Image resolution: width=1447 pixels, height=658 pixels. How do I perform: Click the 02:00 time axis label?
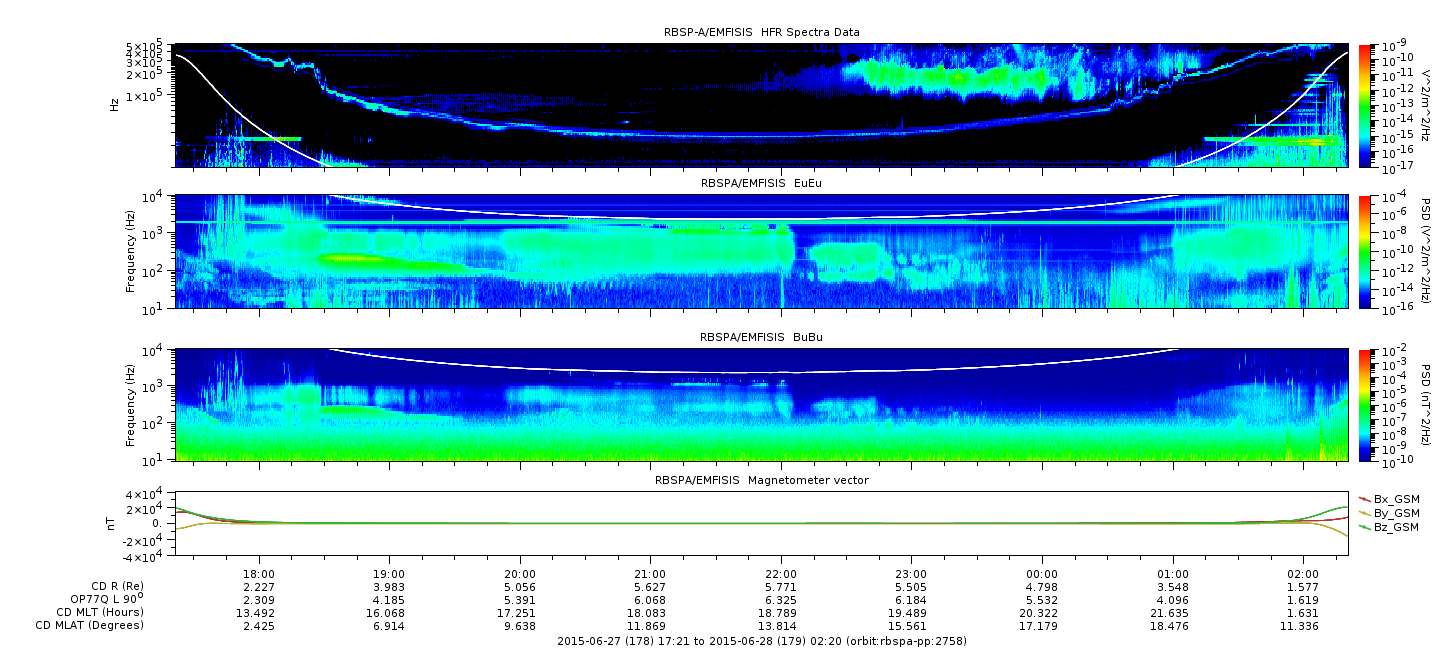click(x=1303, y=573)
